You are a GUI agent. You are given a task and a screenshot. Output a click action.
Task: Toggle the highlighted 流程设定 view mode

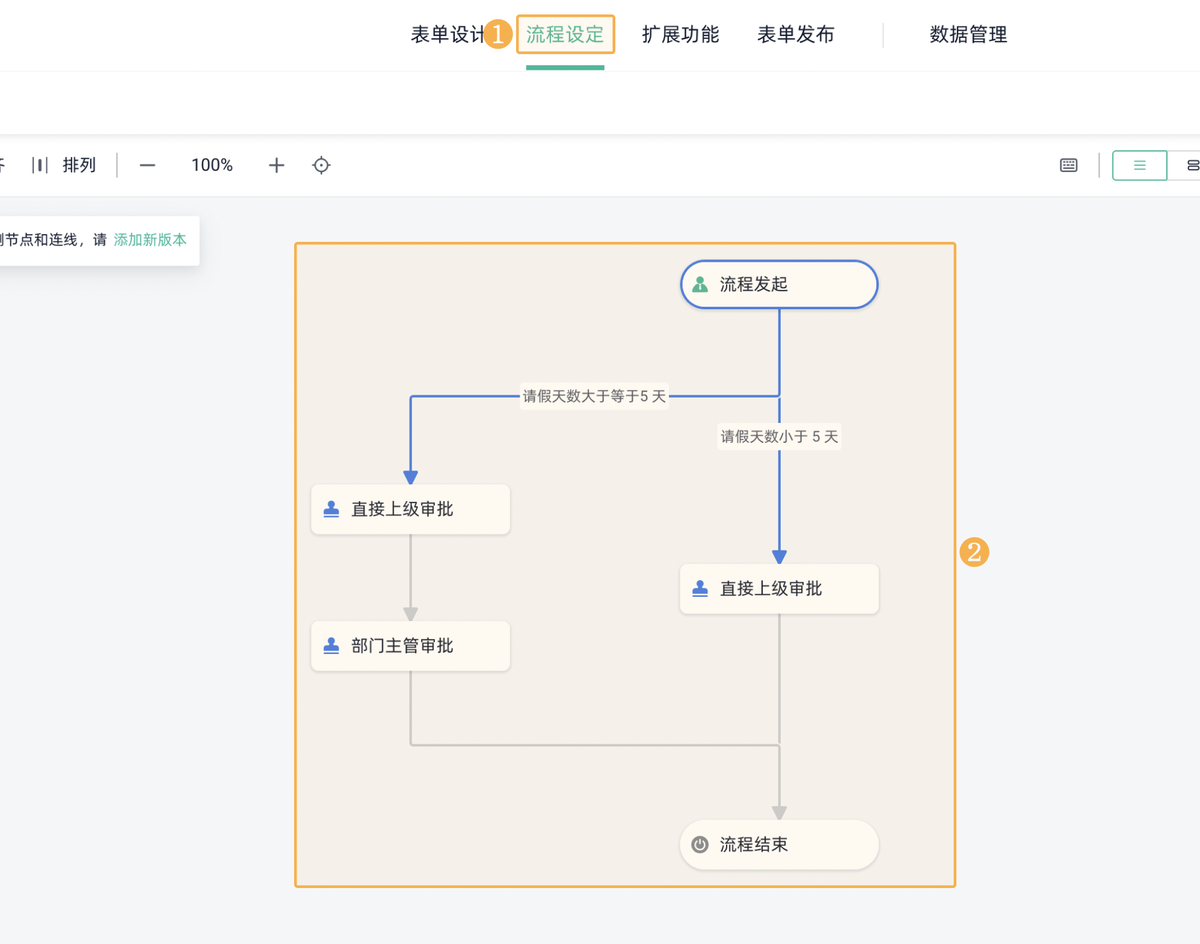tap(565, 33)
